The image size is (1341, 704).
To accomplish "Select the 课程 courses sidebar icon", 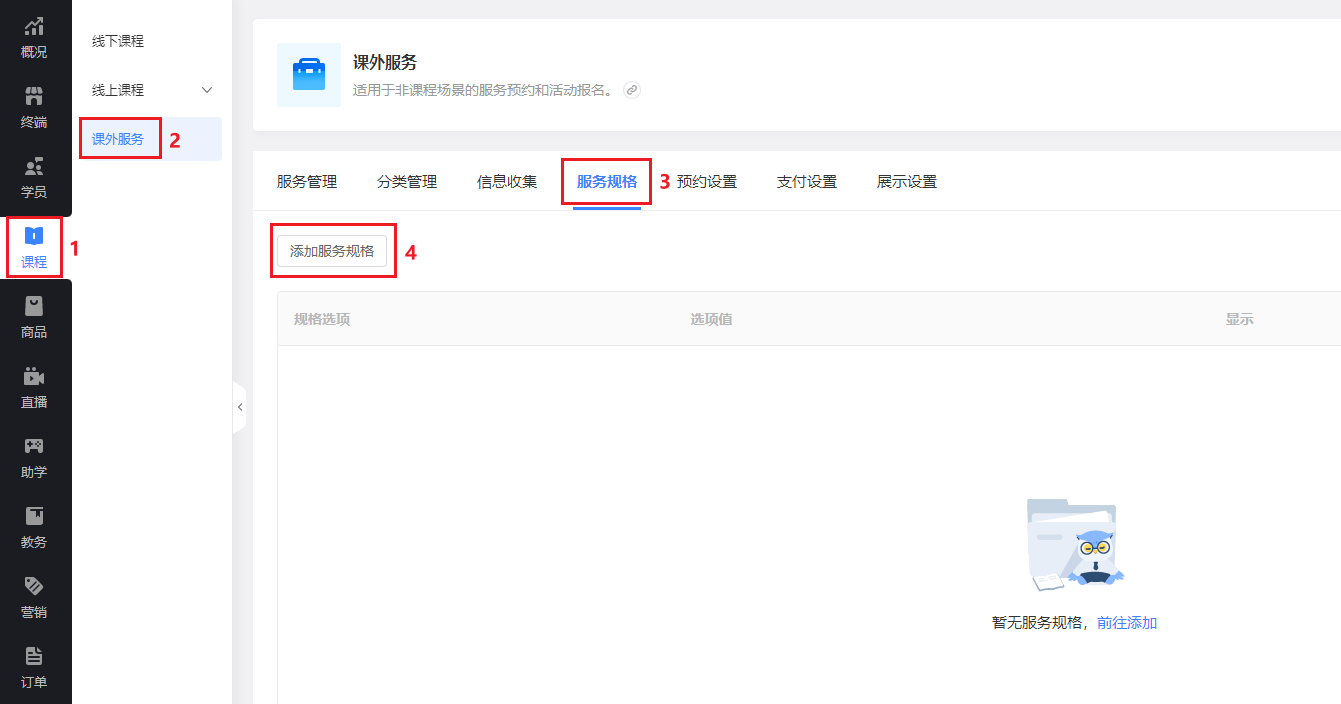I will pos(34,248).
